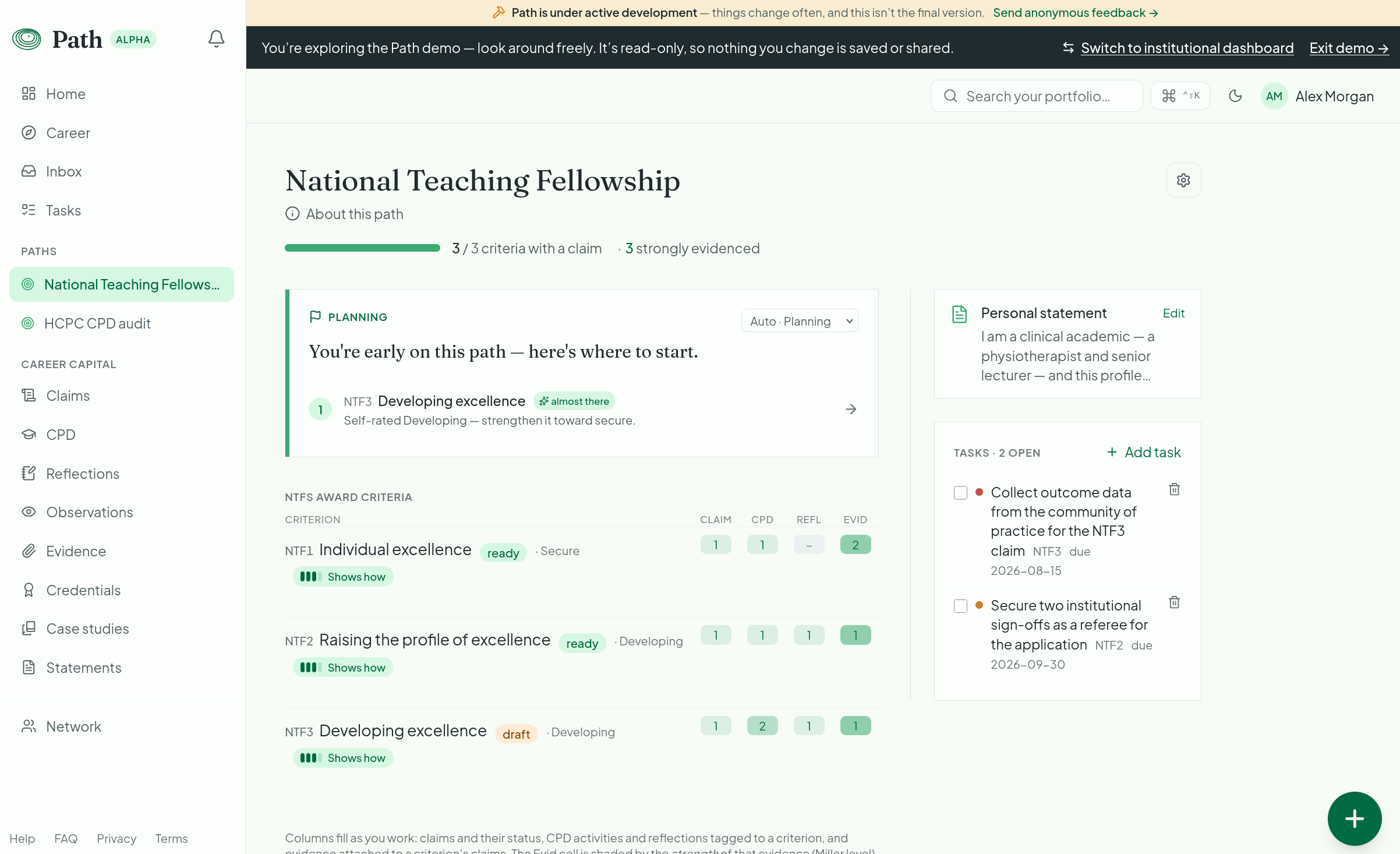Click the NTF1 ready status badge
Image resolution: width=1400 pixels, height=854 pixels.
(x=503, y=553)
